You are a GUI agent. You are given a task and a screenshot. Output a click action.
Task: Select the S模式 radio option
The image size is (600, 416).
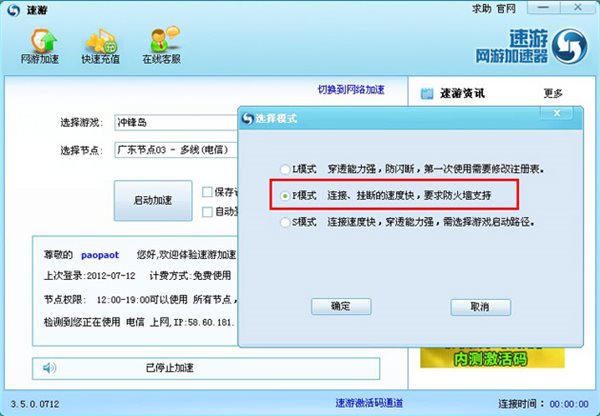click(285, 222)
